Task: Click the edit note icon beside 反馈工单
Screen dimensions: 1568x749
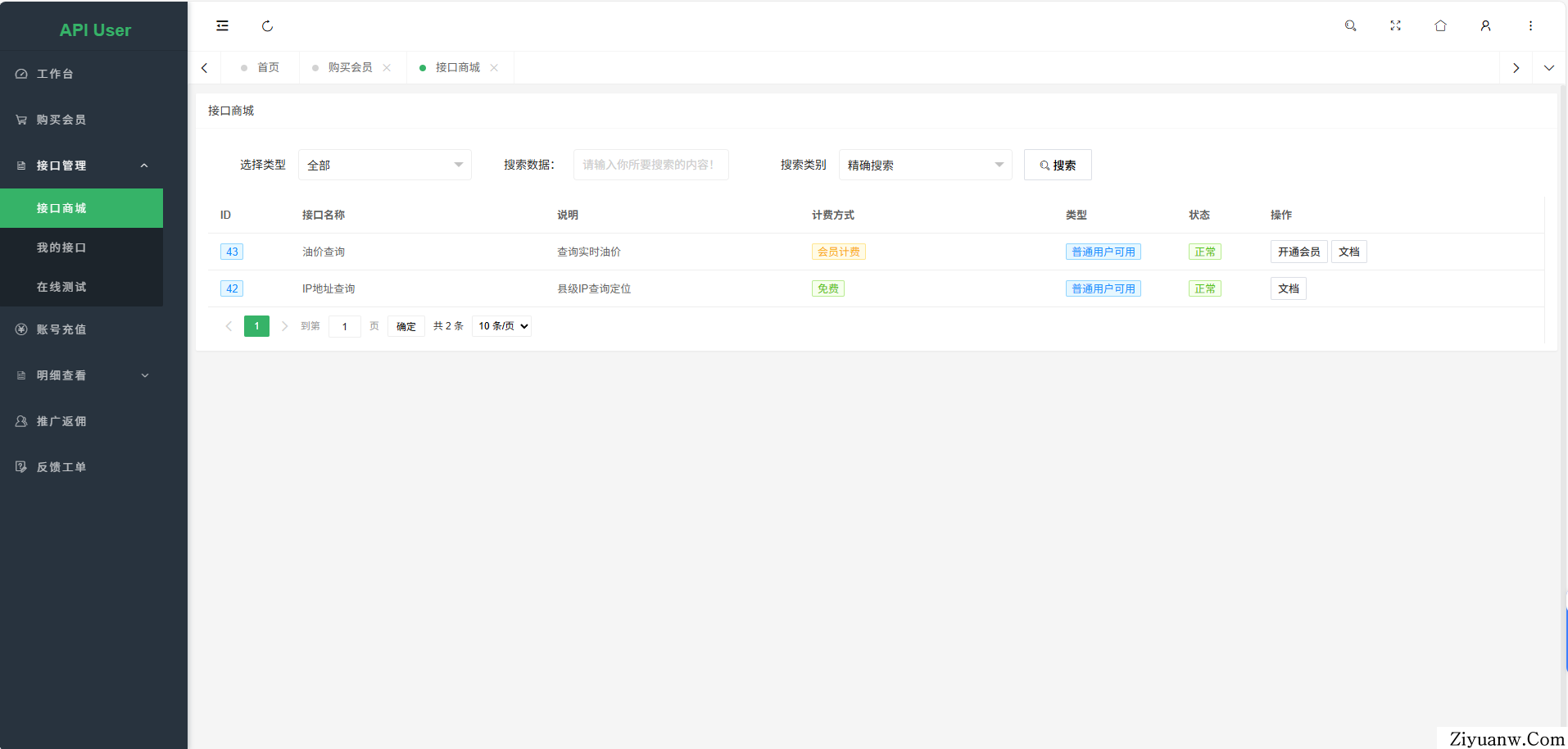Action: pyautogui.click(x=21, y=467)
